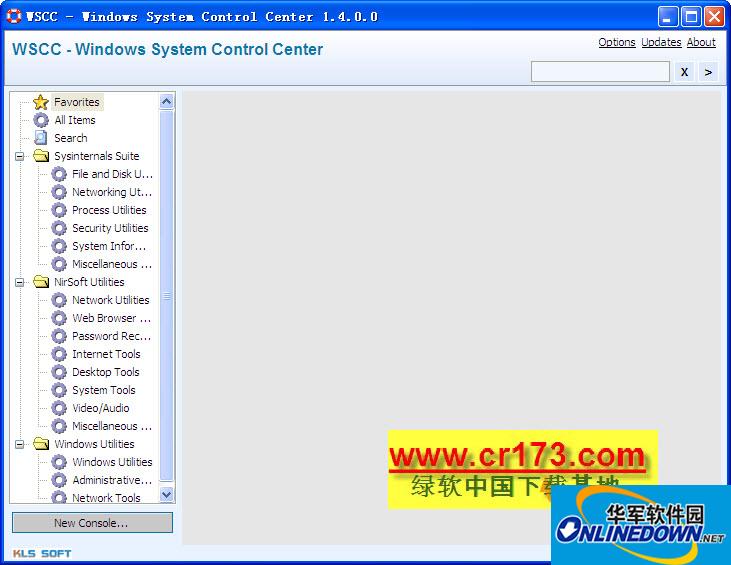This screenshot has height=565, width=731.
Task: Select All Items in the tree
Action: (75, 120)
